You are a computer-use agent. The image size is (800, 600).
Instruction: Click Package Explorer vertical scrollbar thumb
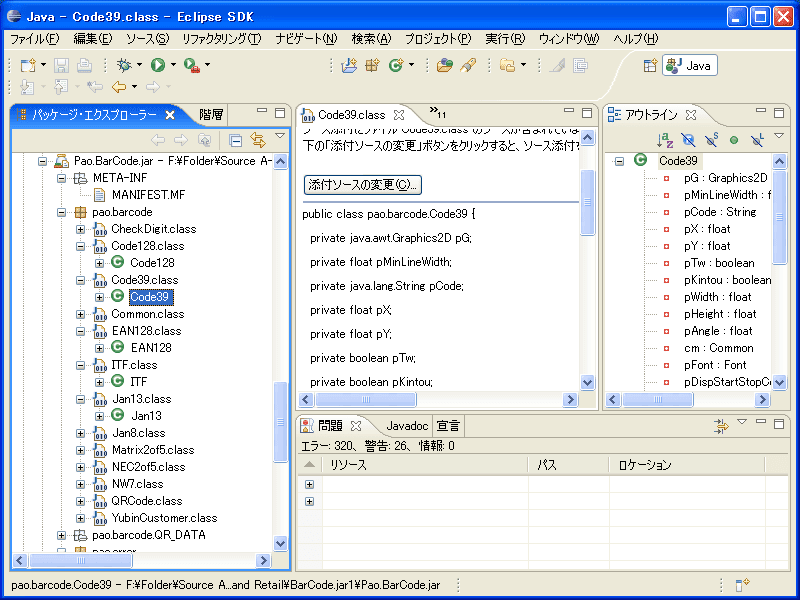[x=281, y=421]
